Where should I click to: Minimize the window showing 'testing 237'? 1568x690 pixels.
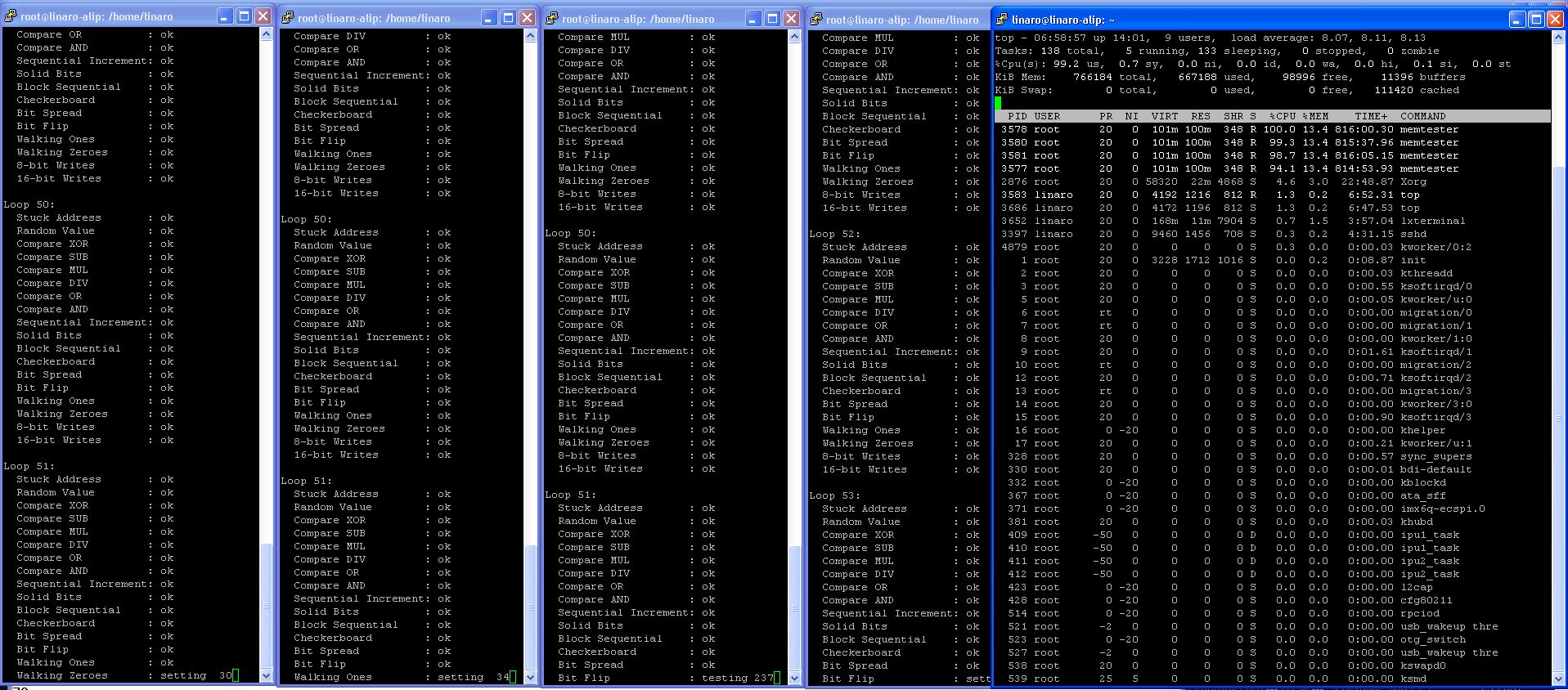click(753, 18)
